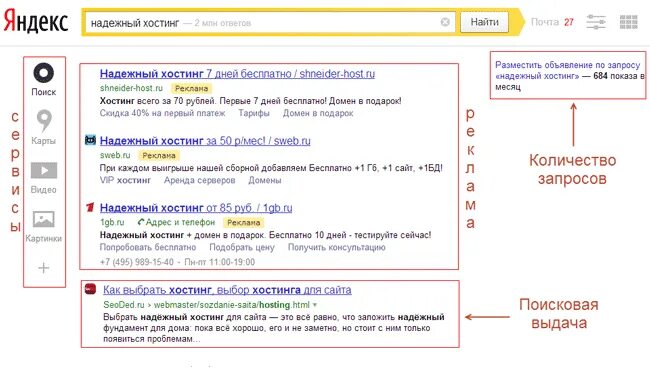The image size is (650, 378).
Task: Open the 1gb.ru ad title
Action: pos(196,208)
